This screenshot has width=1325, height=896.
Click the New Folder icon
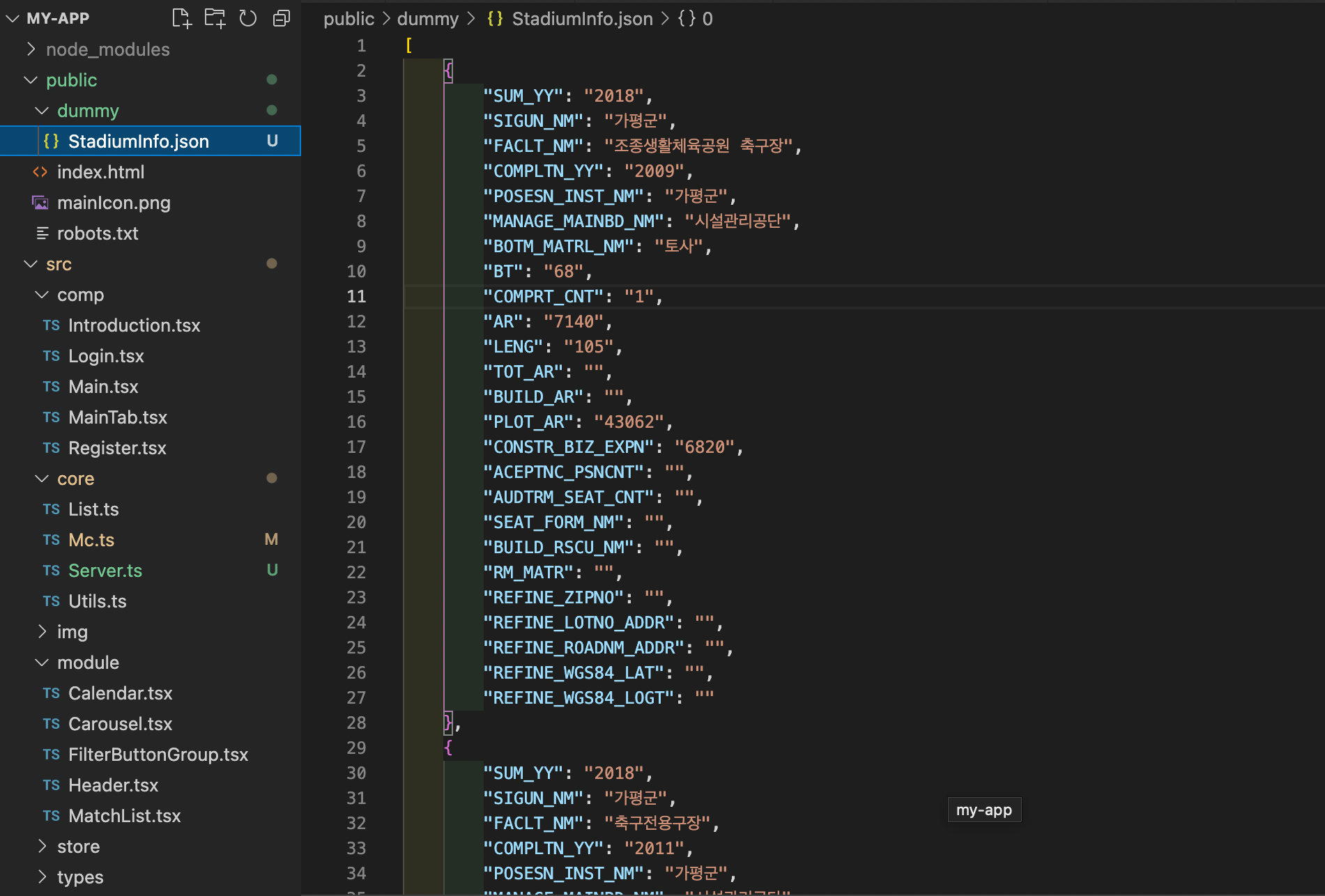(x=215, y=18)
